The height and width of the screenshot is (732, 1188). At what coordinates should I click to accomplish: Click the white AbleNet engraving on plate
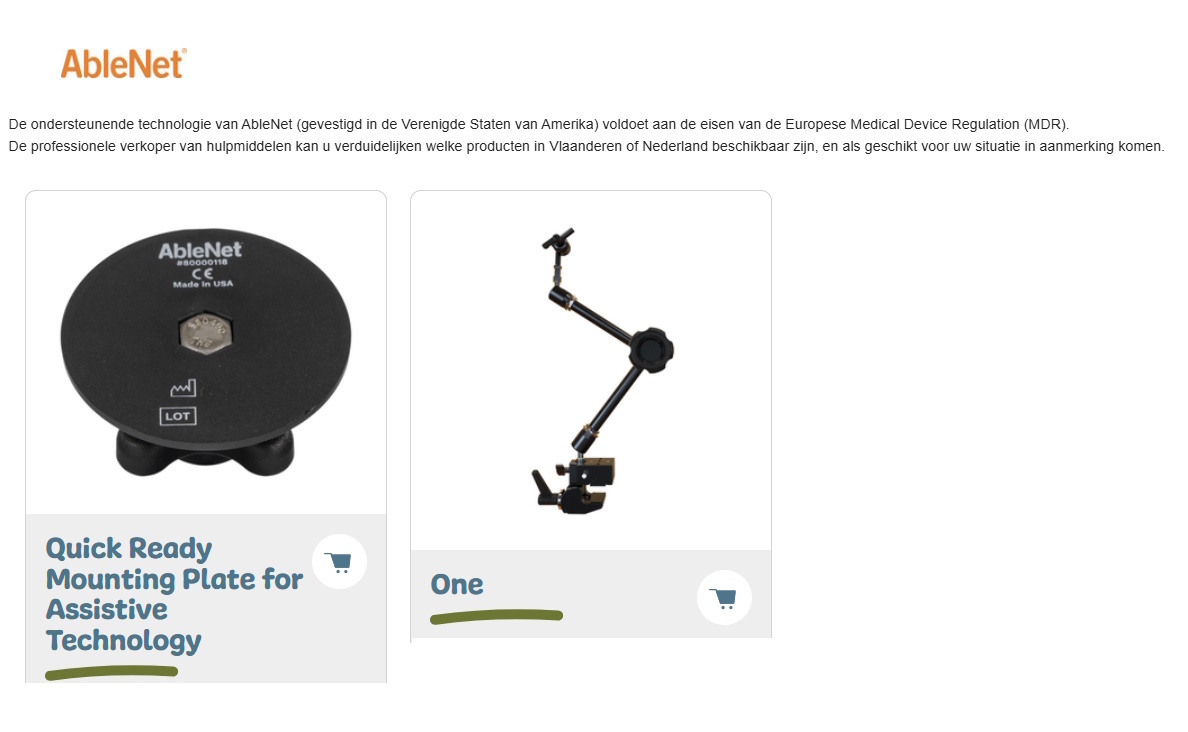pos(200,250)
